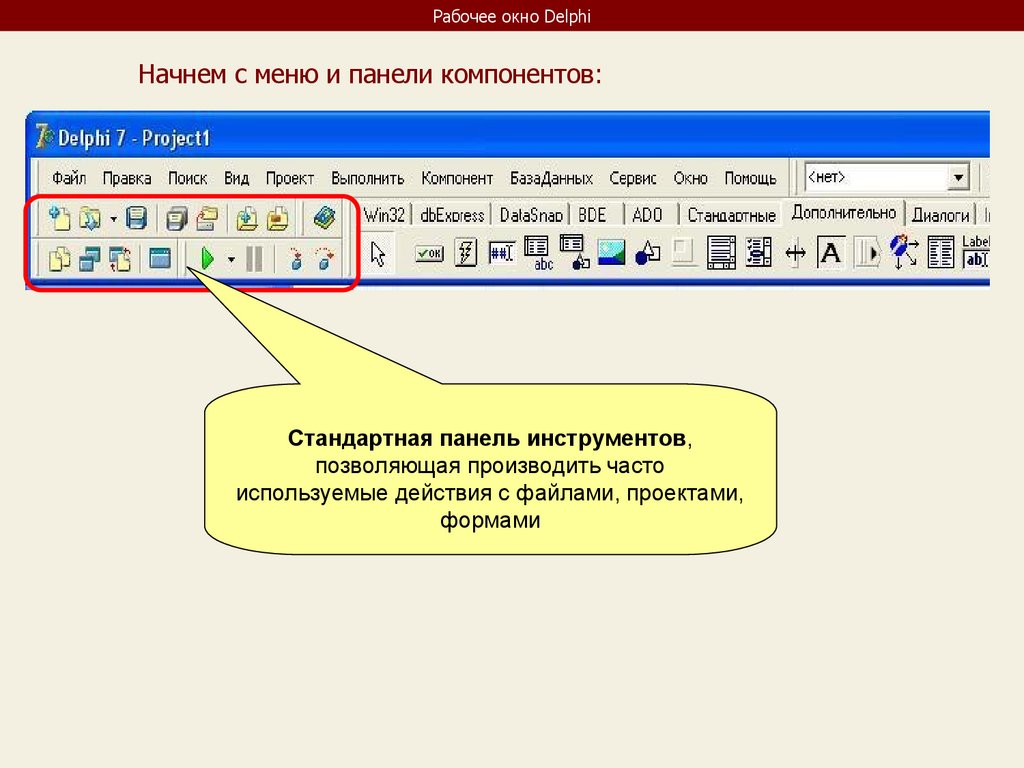Click the New Items toolbar icon

click(59, 218)
